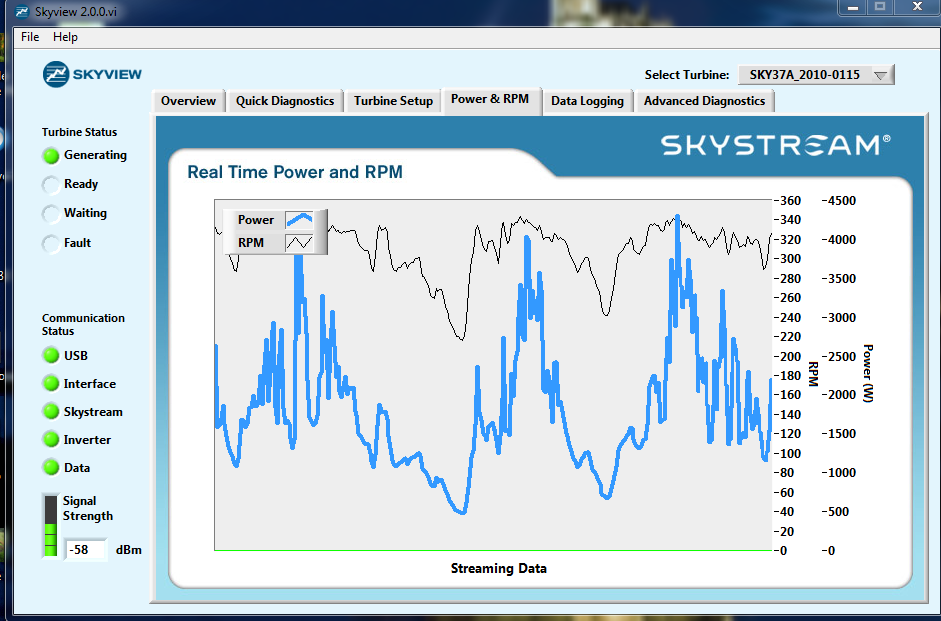Open the File menu
The image size is (941, 621).
click(30, 37)
